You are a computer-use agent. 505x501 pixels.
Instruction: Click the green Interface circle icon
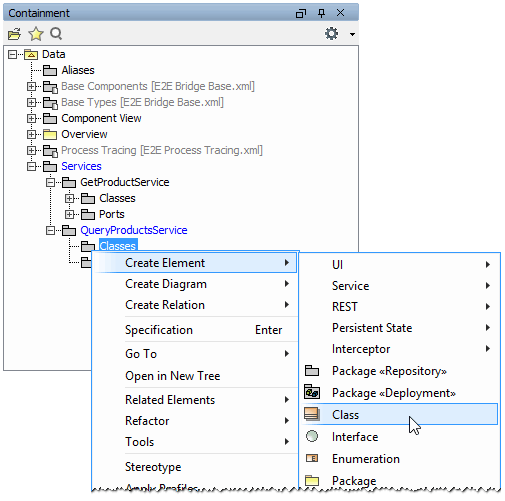point(312,436)
